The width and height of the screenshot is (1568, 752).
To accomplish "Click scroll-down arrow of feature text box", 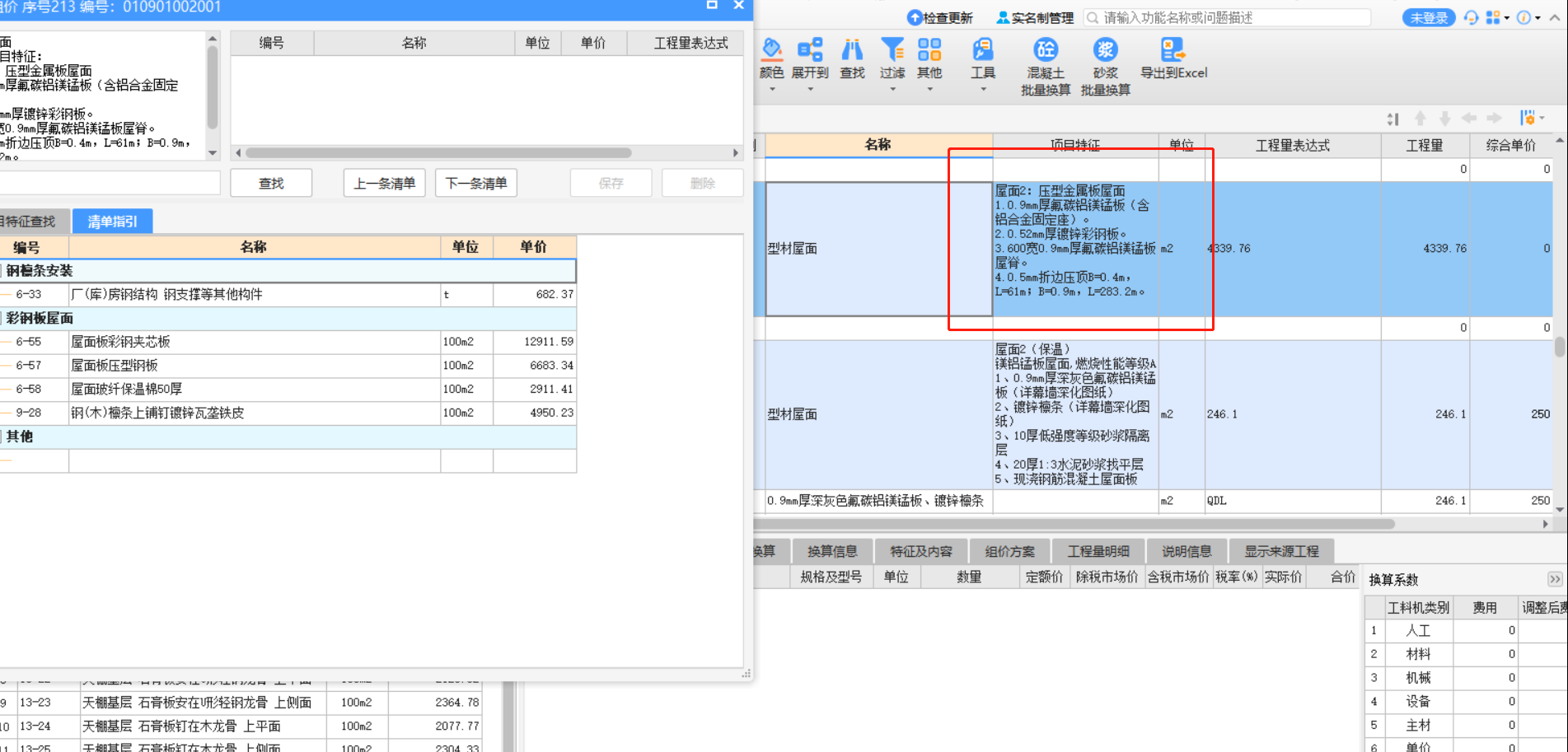I will click(x=213, y=153).
